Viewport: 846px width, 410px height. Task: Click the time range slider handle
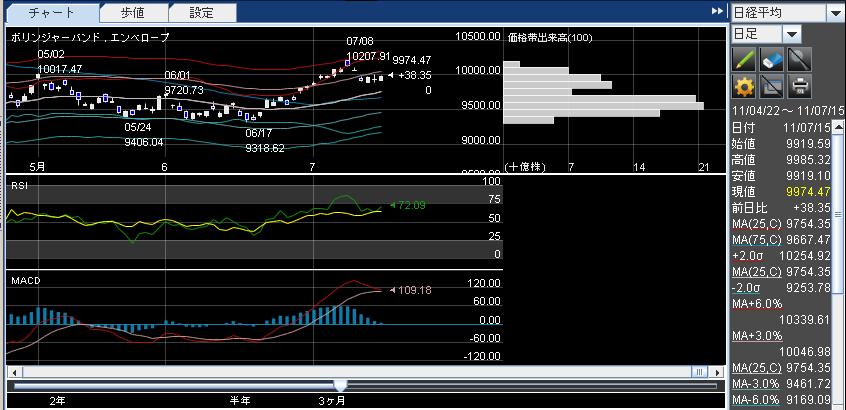coord(340,385)
